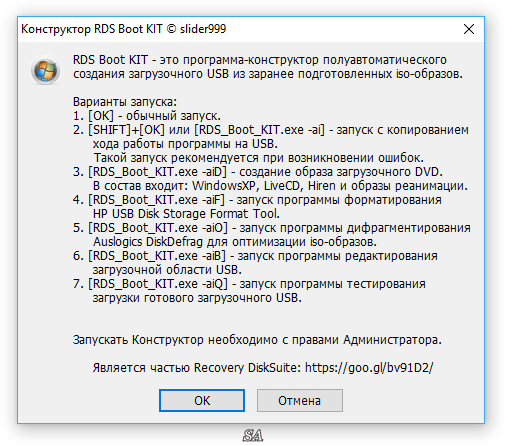Close the RDS Boot KIT dialog
This screenshot has width=506, height=446.
[x=469, y=29]
